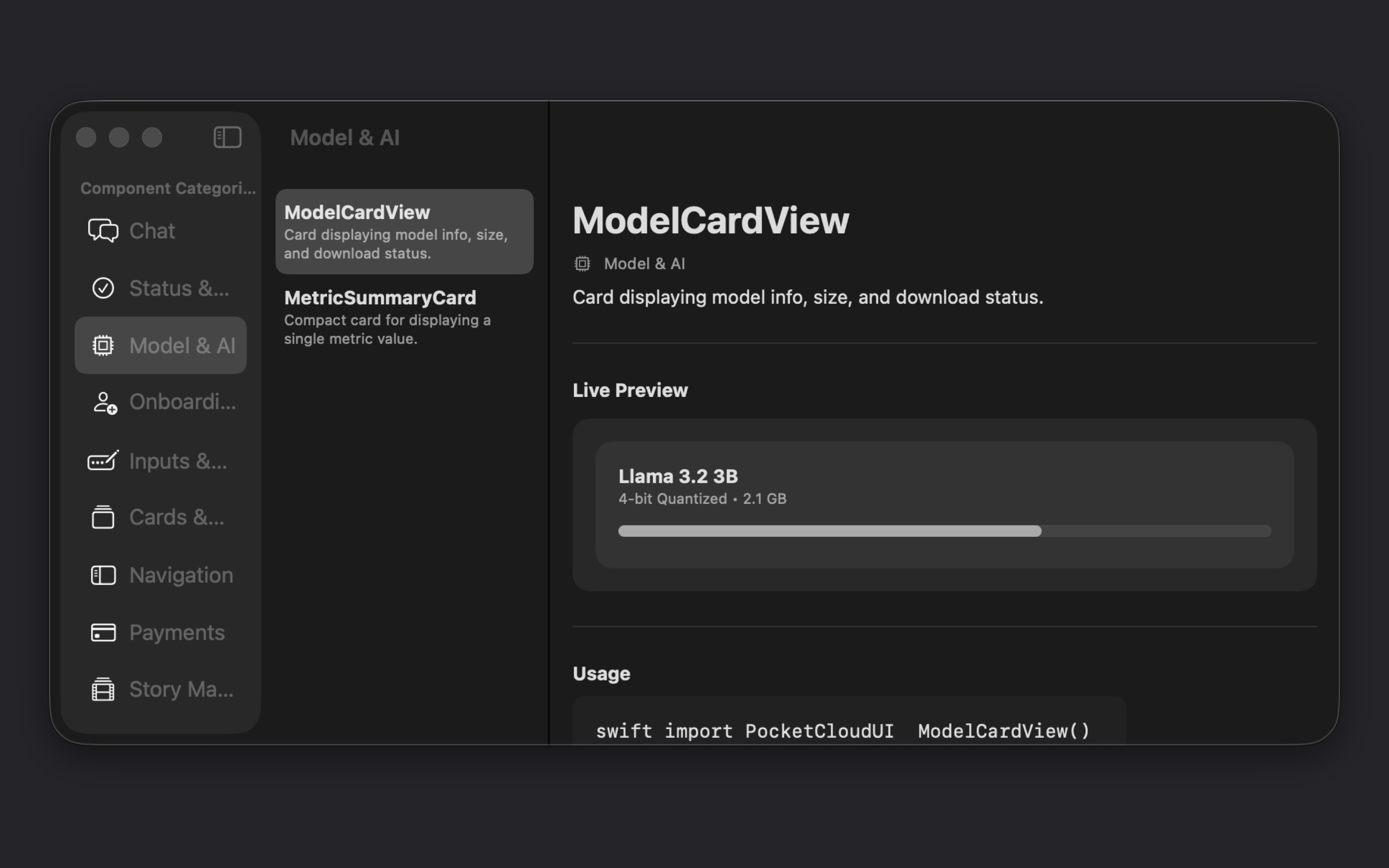Open the Onboarding category

tap(161, 403)
